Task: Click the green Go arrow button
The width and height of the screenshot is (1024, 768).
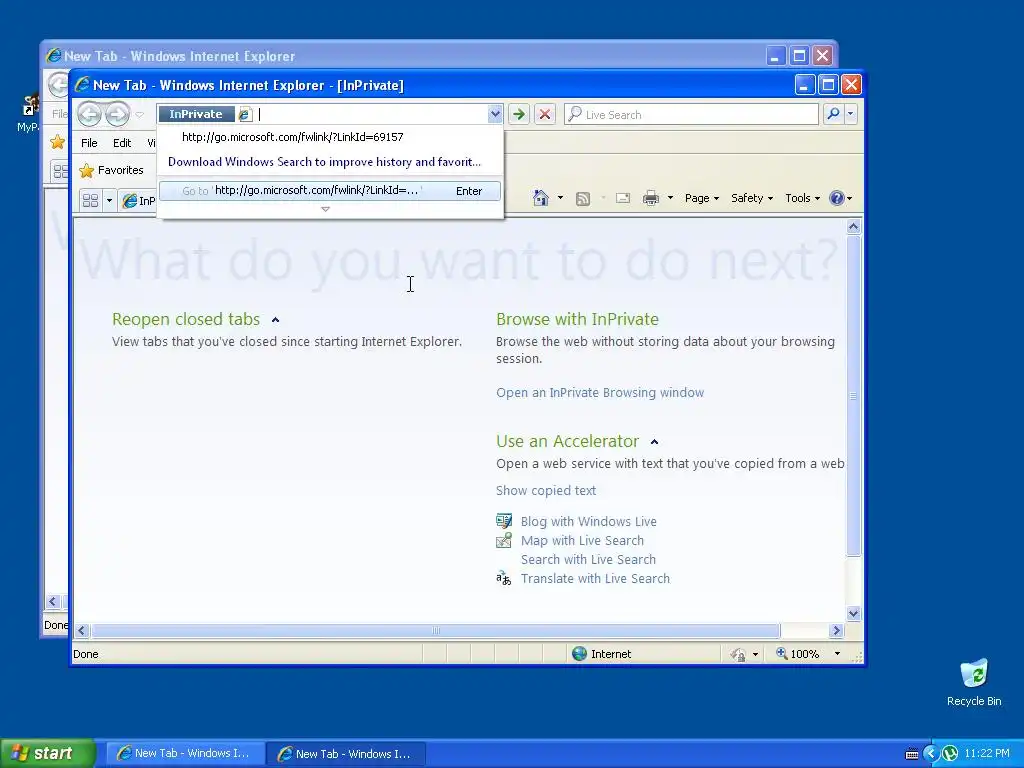Action: [x=519, y=114]
